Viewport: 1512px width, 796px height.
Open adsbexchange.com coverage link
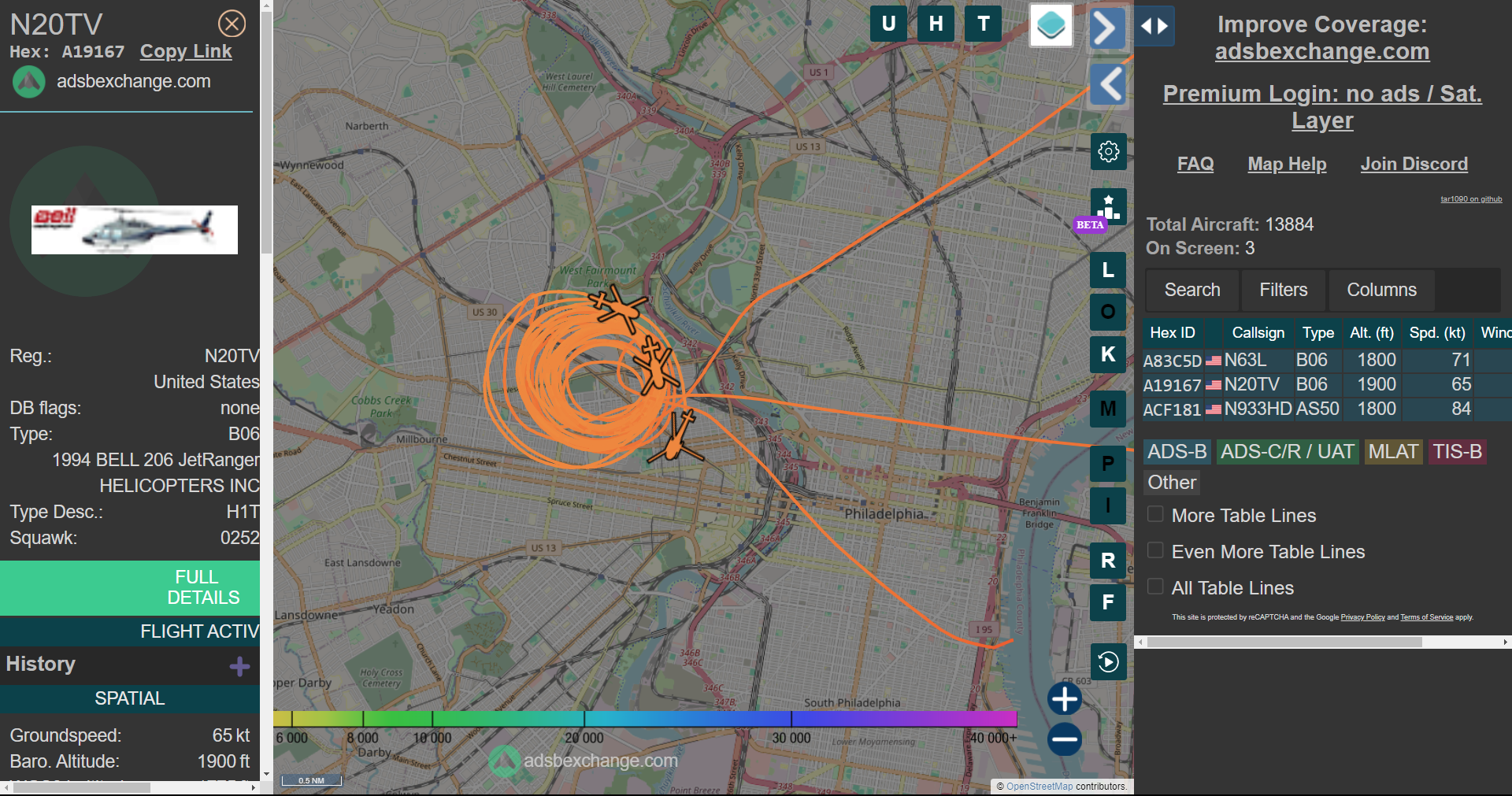click(1322, 51)
